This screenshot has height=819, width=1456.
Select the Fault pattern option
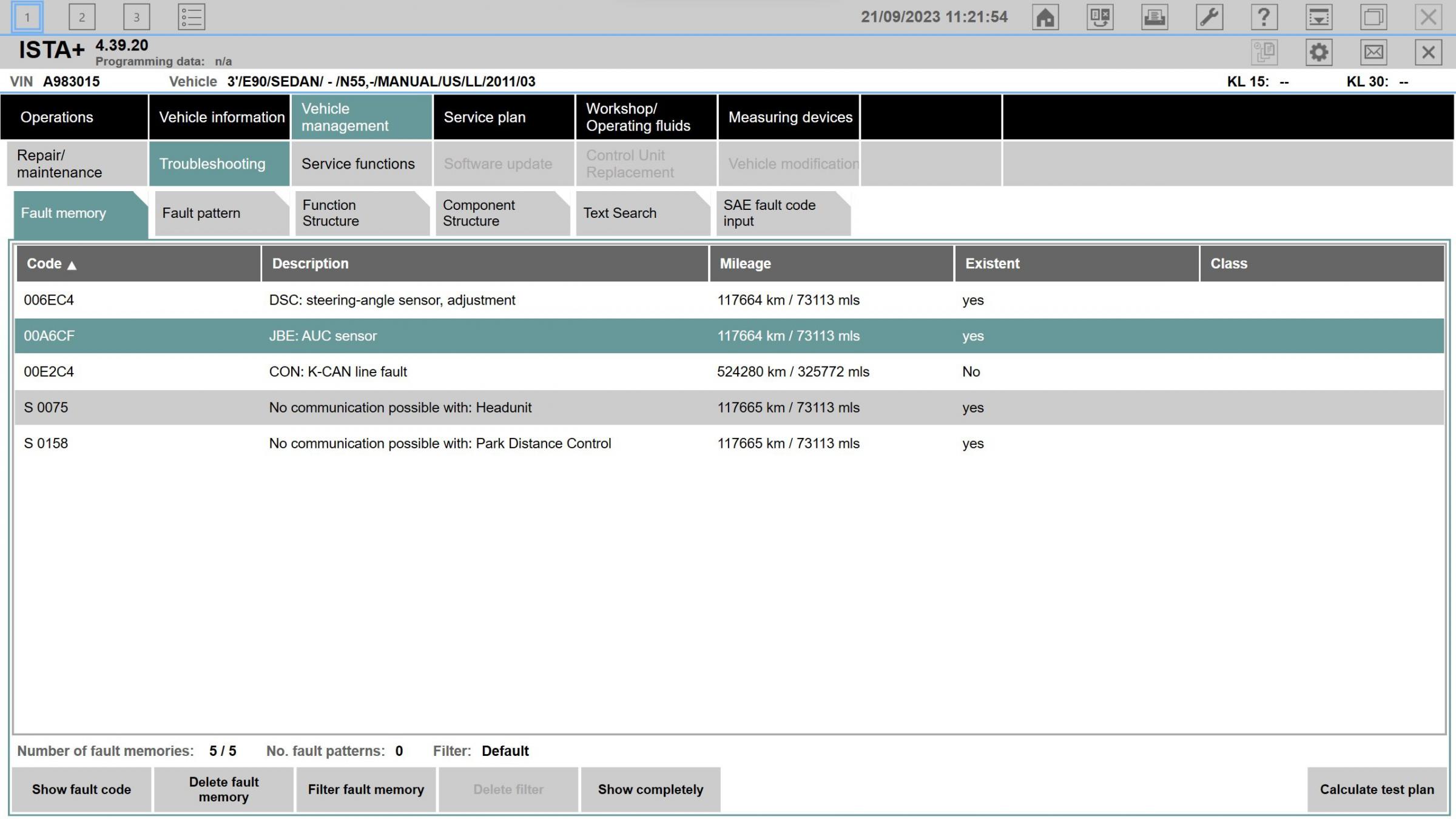(x=201, y=212)
